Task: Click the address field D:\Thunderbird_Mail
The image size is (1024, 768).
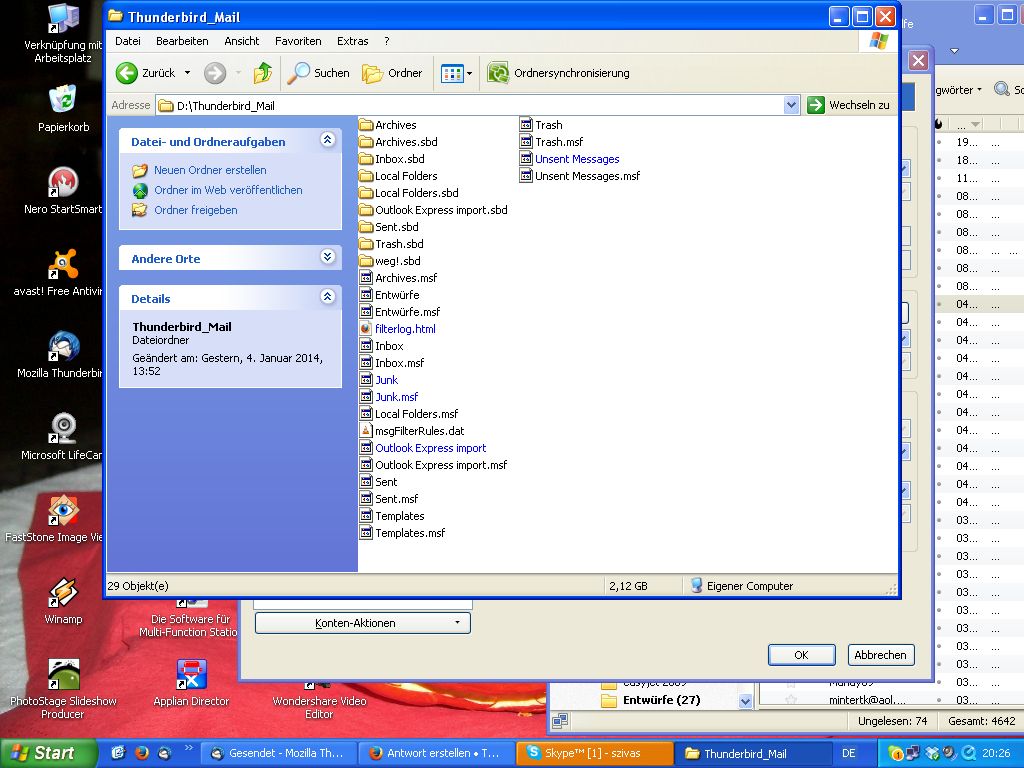Action: (x=470, y=105)
